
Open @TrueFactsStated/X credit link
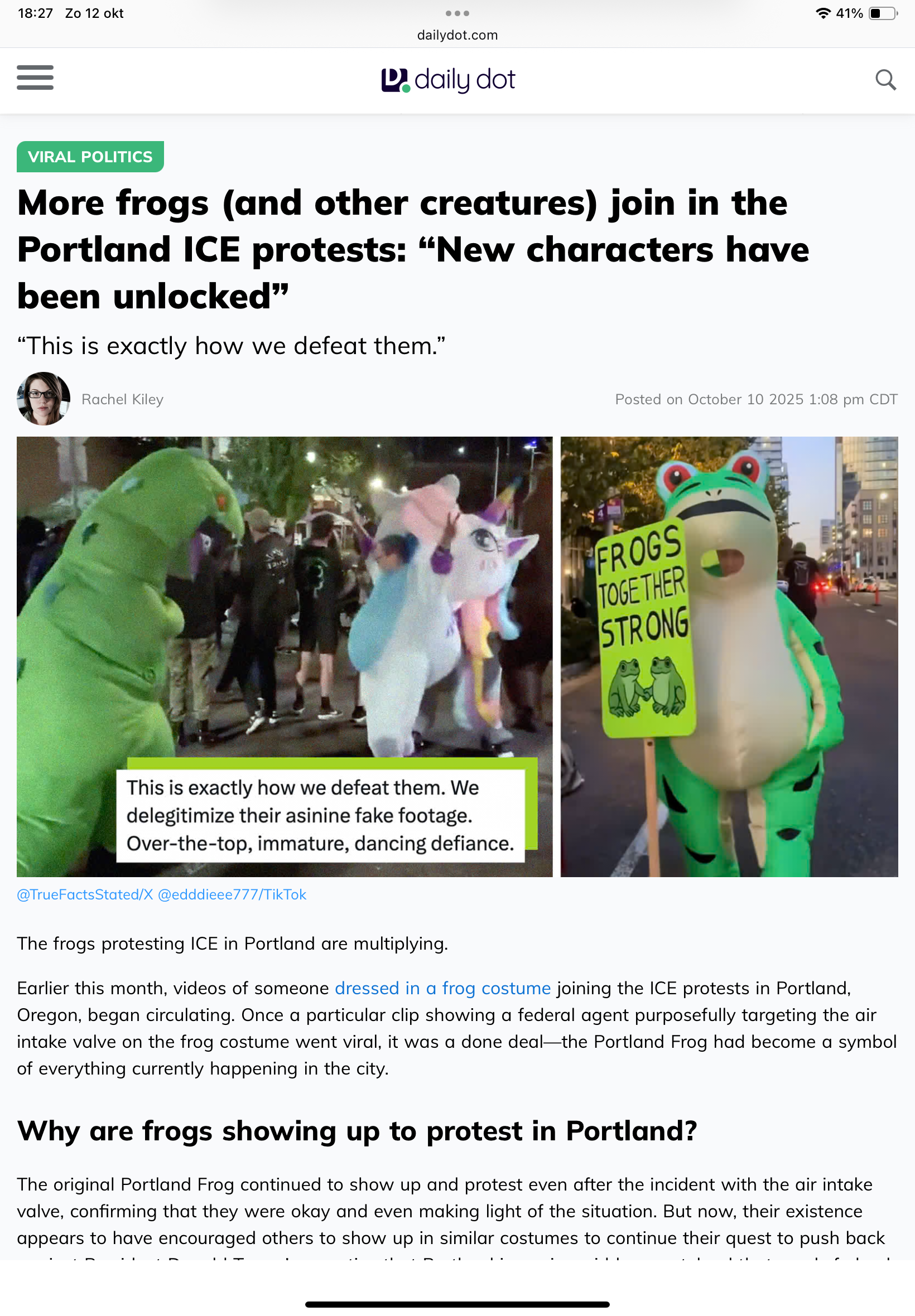coord(85,894)
